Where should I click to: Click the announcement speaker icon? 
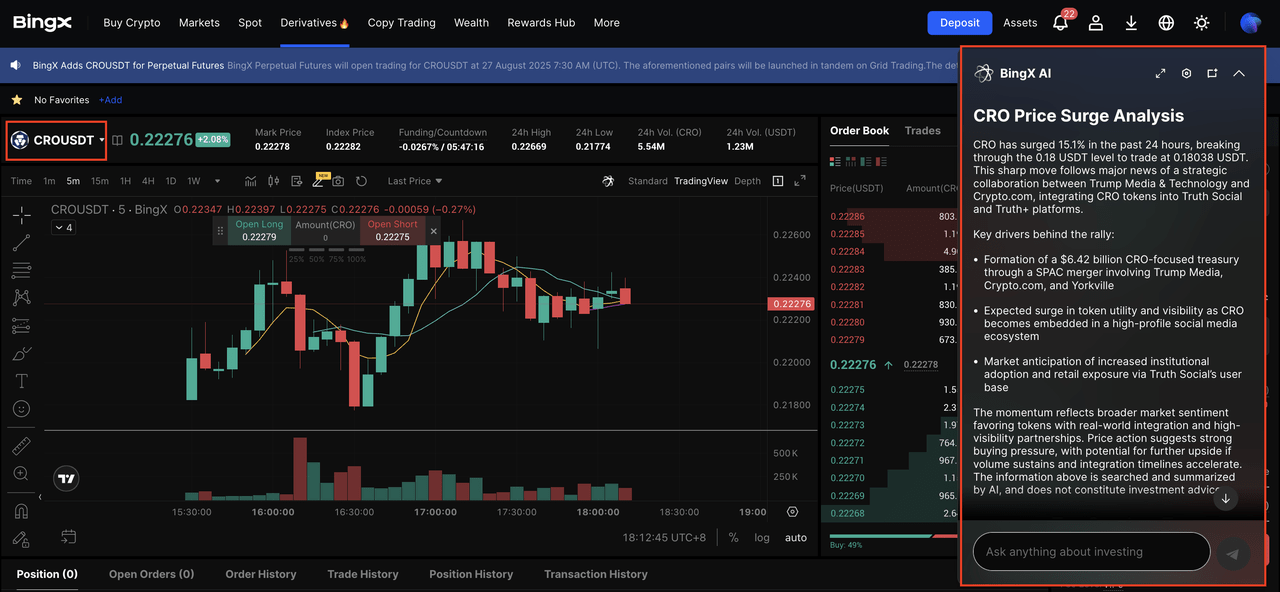16,65
